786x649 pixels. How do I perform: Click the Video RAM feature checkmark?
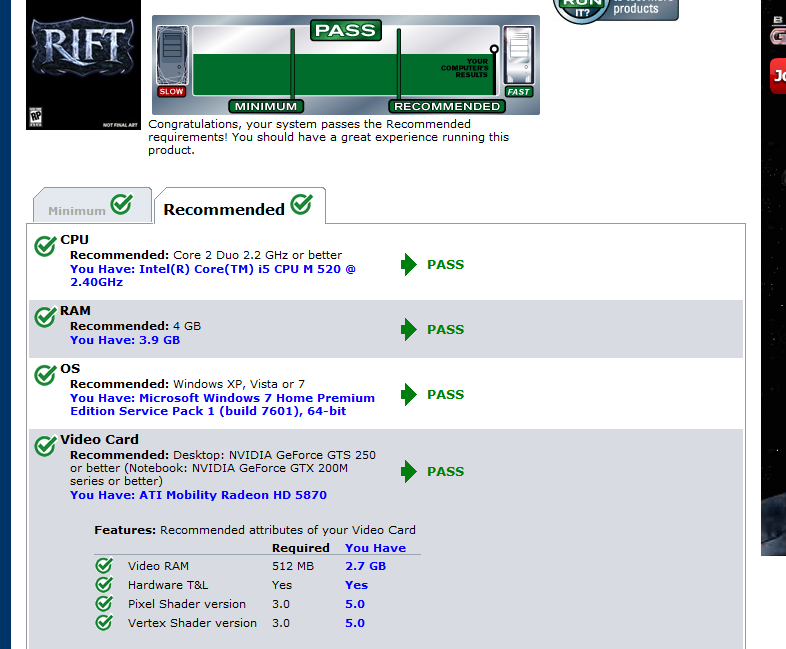tap(104, 566)
